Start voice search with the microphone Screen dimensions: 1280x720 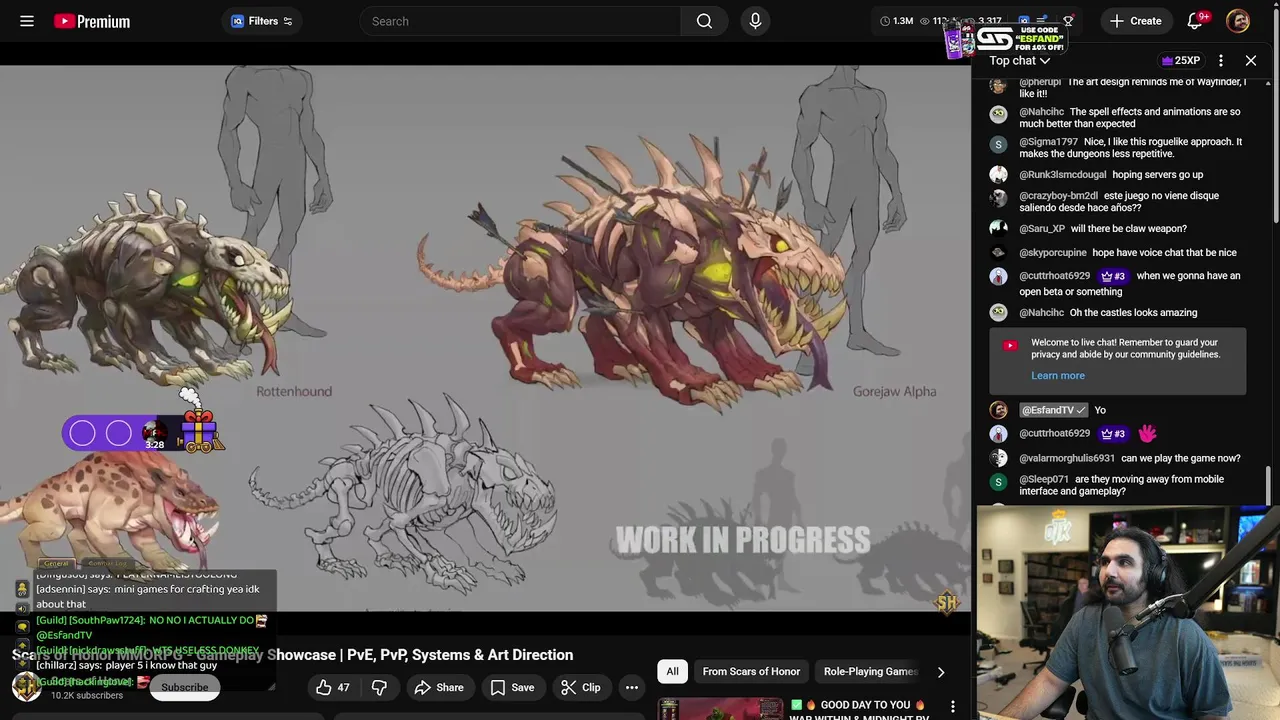coord(755,21)
